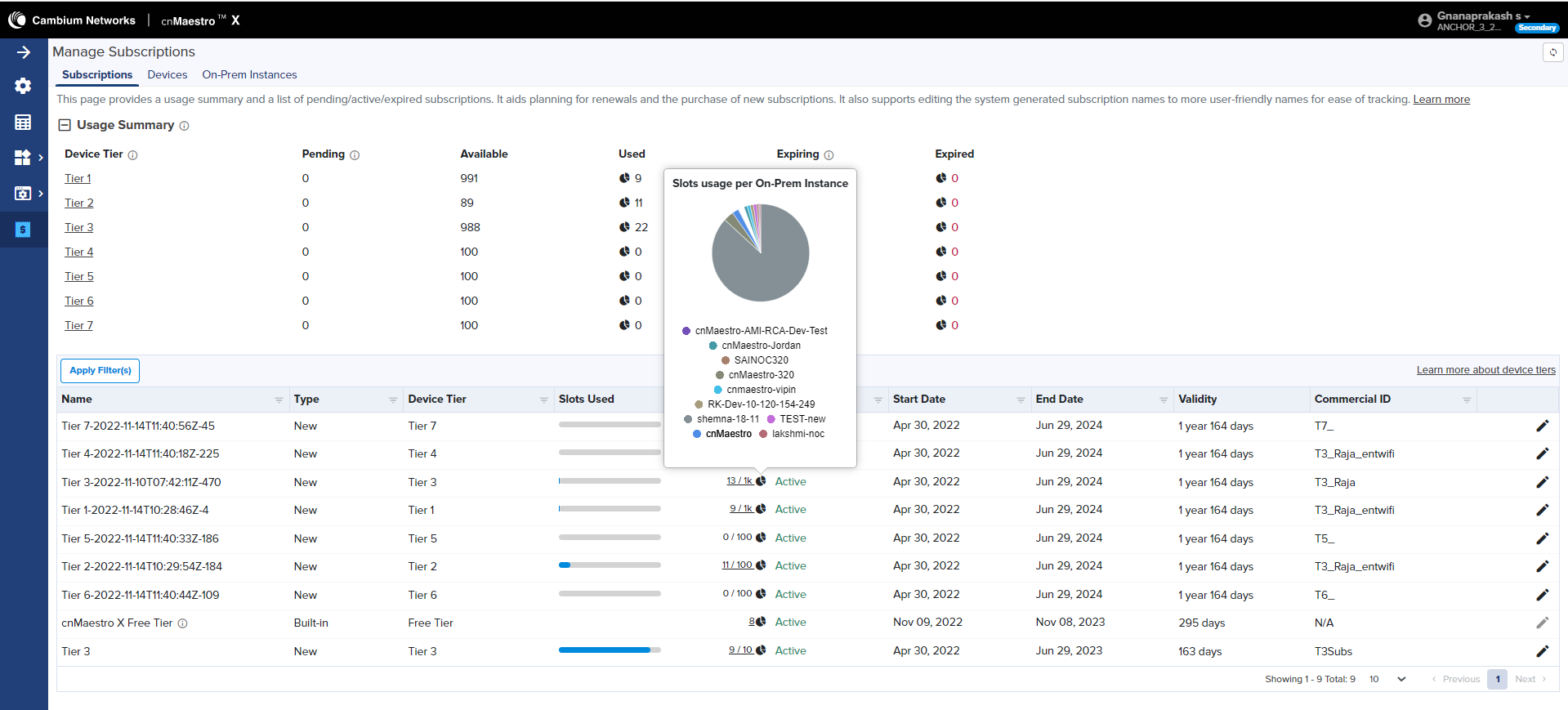Open Start Date column filter menu

[x=1021, y=400]
